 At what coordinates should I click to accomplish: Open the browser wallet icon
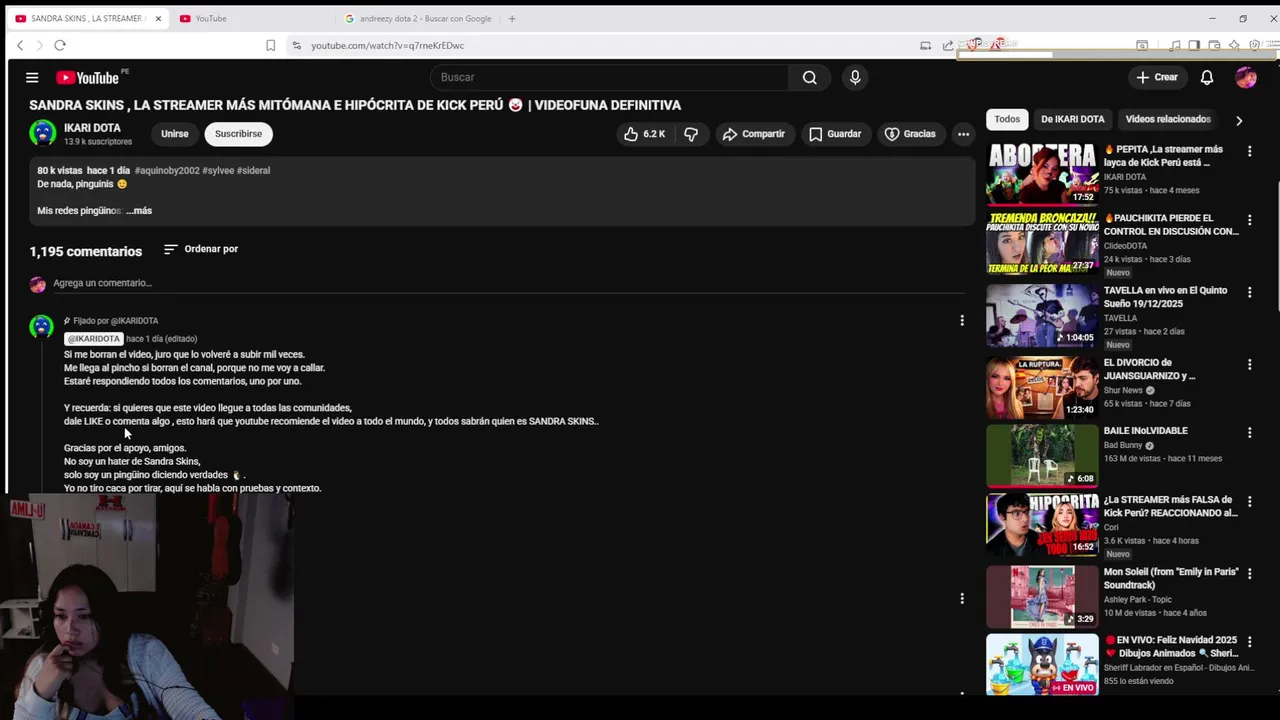point(1214,45)
